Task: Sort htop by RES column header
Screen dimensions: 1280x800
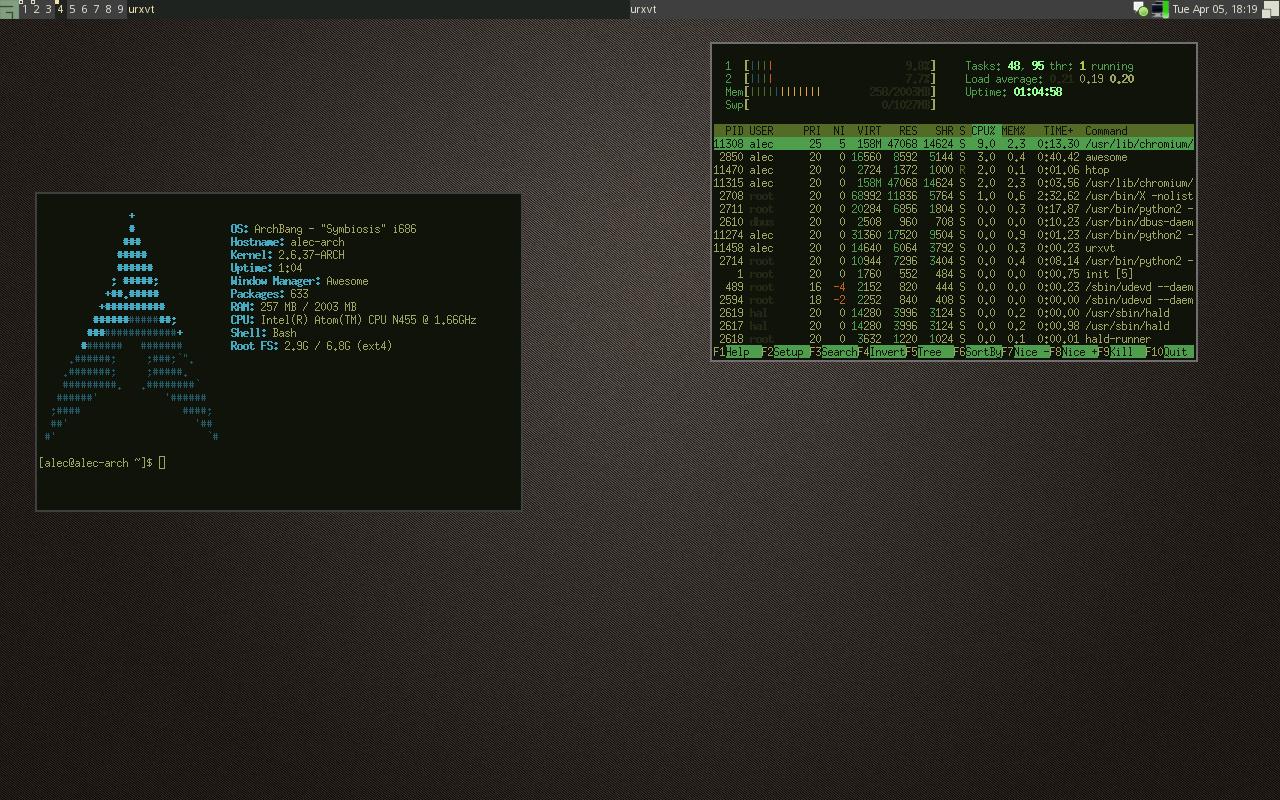Action: pyautogui.click(x=908, y=131)
